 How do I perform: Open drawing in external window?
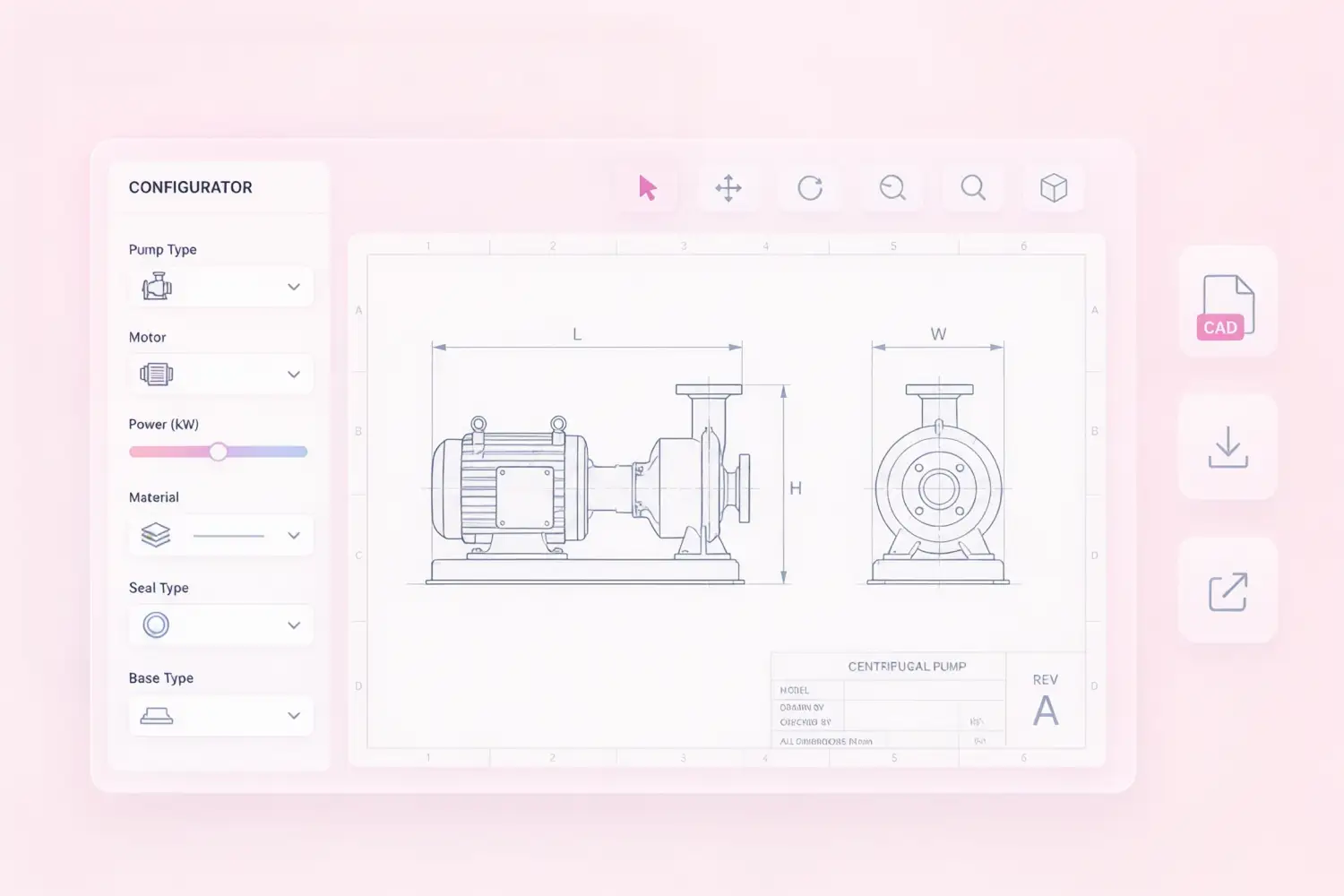[1228, 591]
